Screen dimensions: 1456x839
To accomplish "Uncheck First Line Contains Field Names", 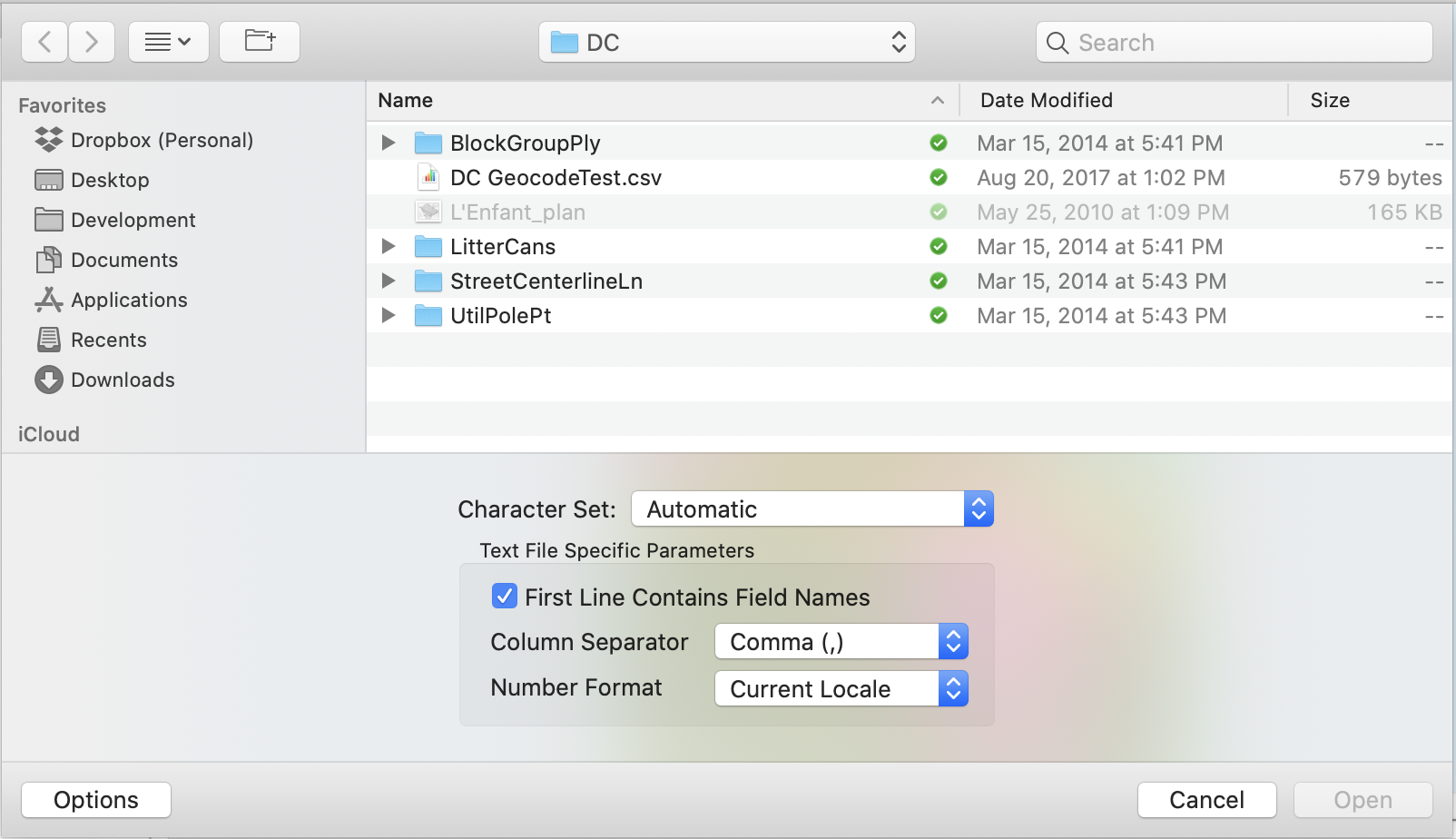I will click(x=505, y=596).
